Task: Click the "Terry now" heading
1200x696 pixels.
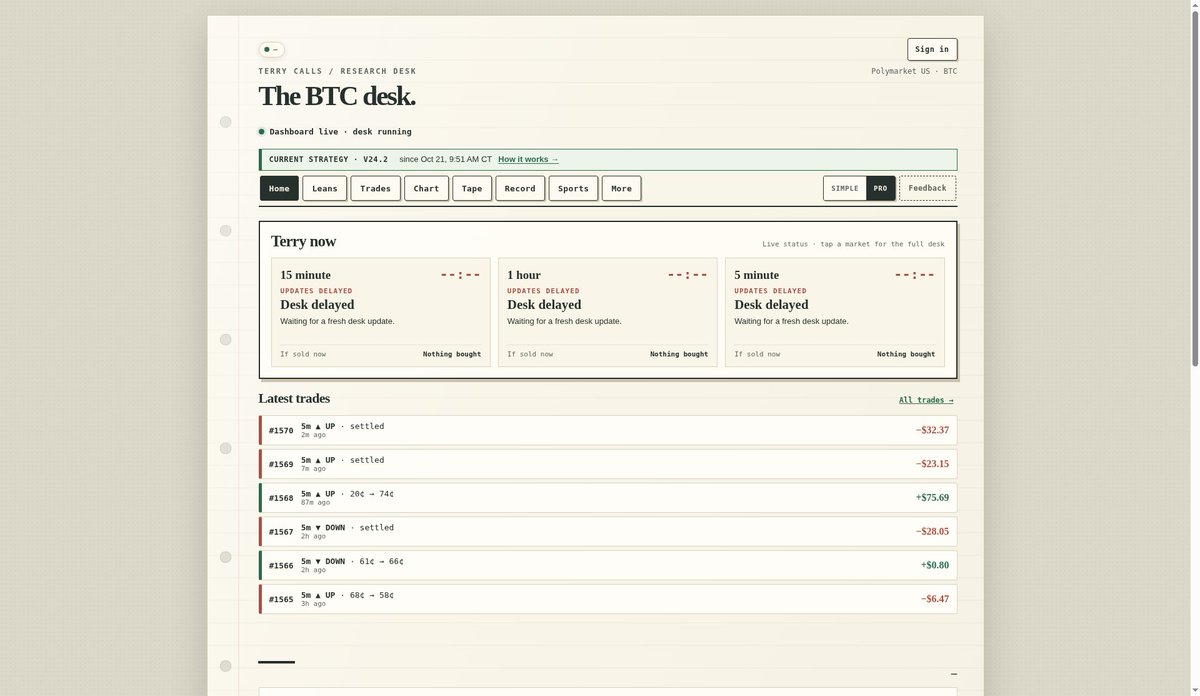Action: (x=303, y=241)
